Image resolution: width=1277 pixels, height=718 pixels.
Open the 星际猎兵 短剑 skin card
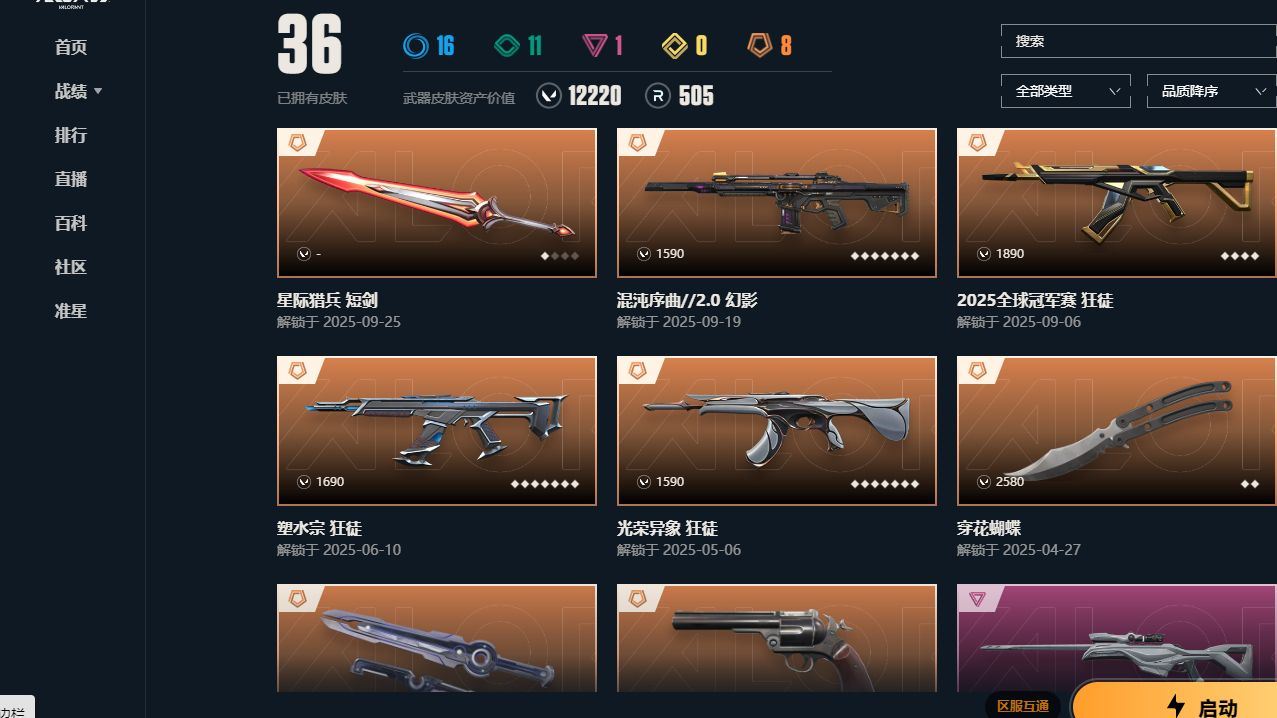tap(437, 203)
